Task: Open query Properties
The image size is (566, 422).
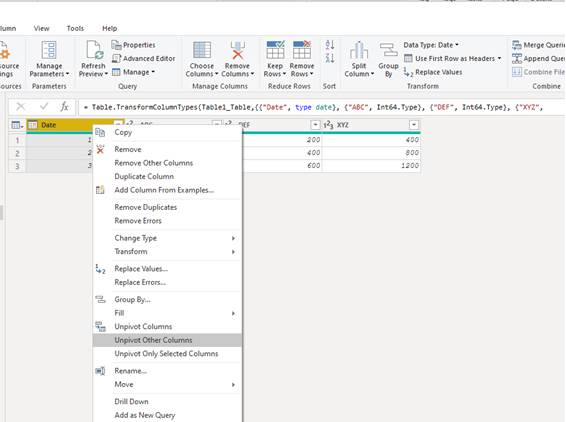Action: pos(134,45)
